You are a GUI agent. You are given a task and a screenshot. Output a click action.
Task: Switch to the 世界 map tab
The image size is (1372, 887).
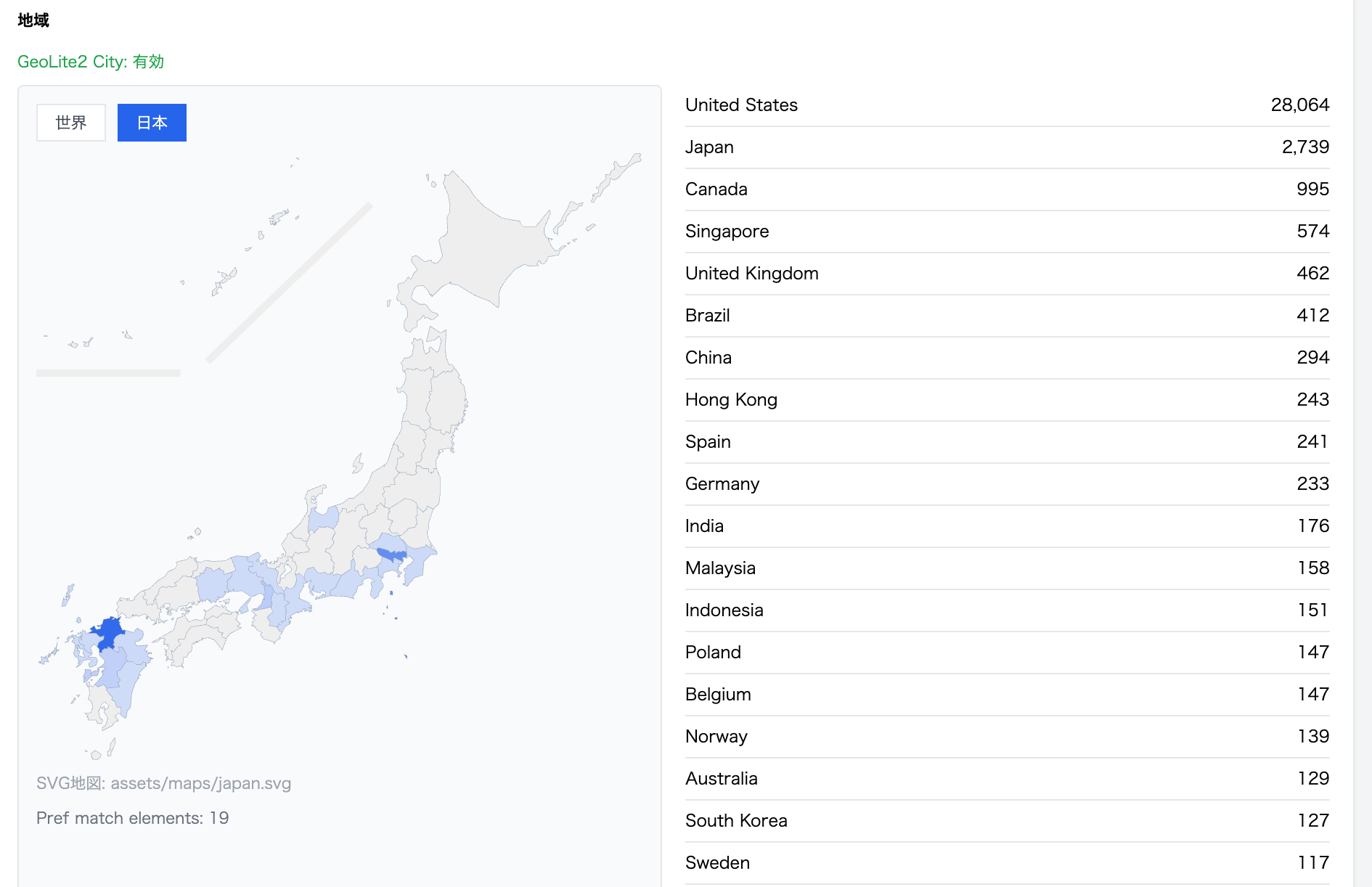point(71,123)
